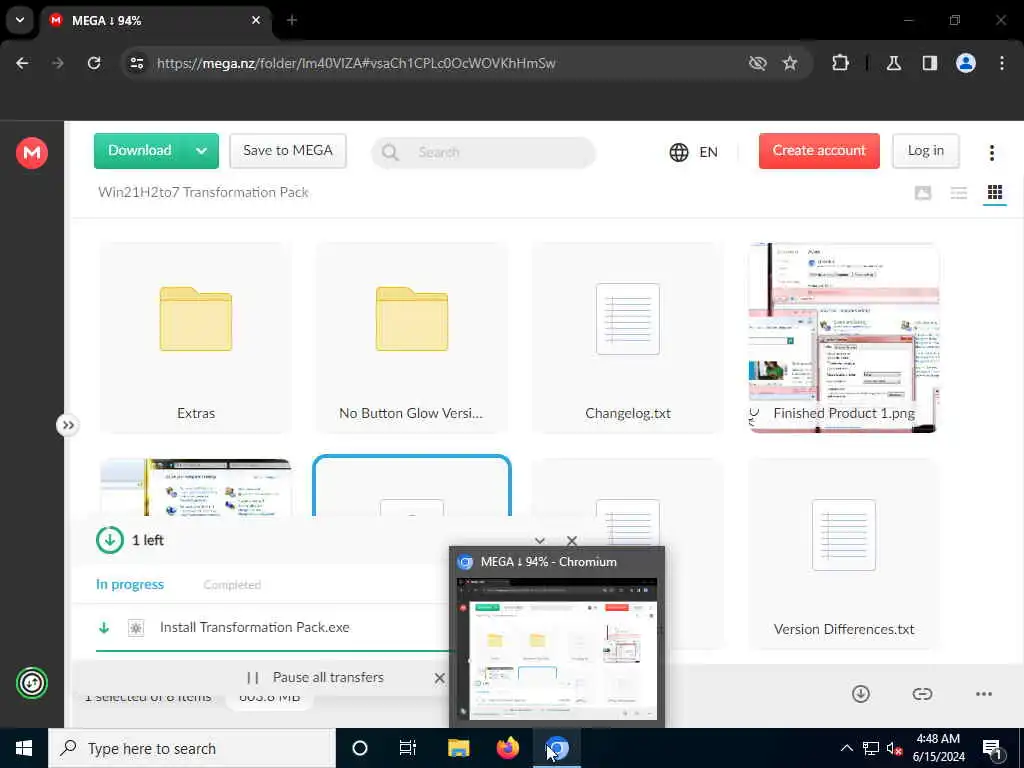Open Windows Start menu

click(x=24, y=748)
